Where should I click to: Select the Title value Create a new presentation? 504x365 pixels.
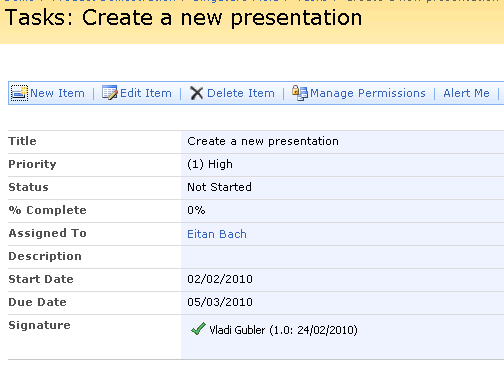[263, 141]
